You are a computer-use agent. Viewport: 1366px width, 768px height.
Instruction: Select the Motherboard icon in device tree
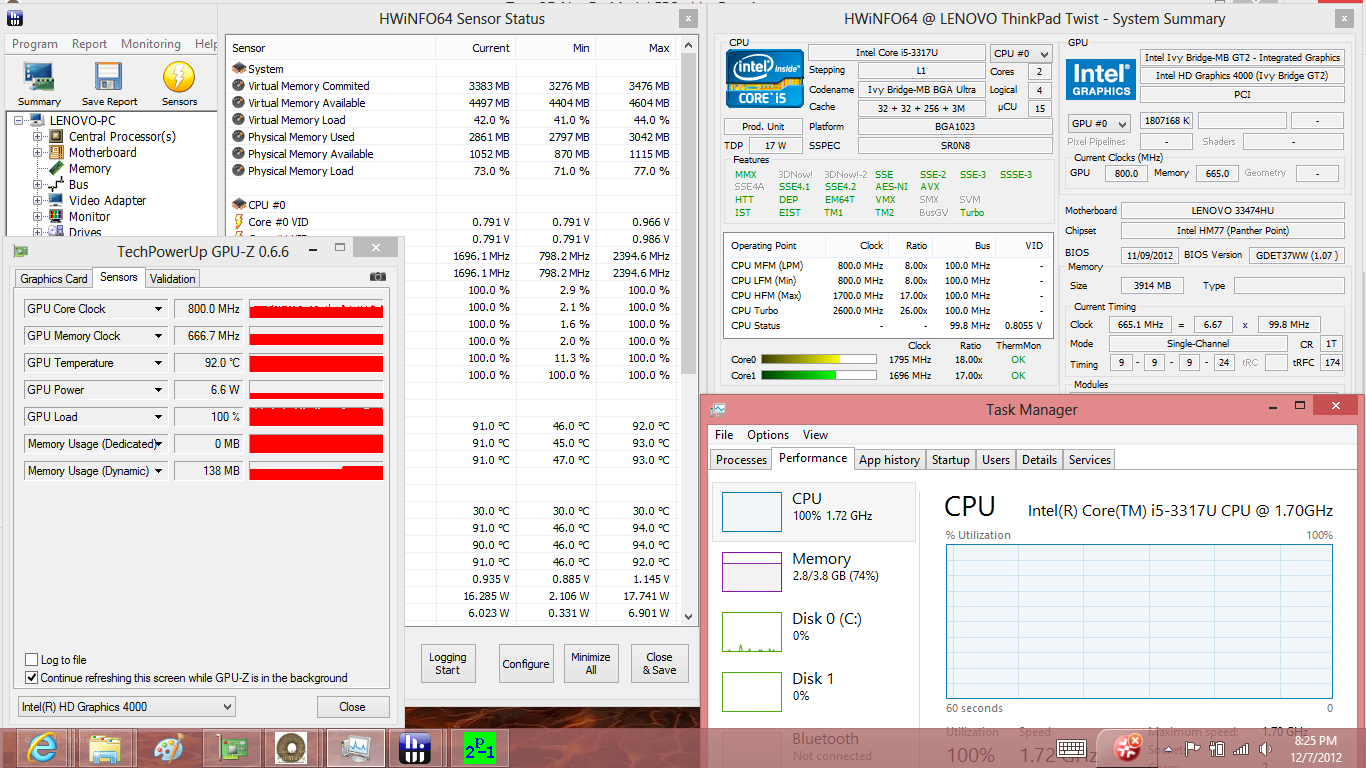[58, 153]
